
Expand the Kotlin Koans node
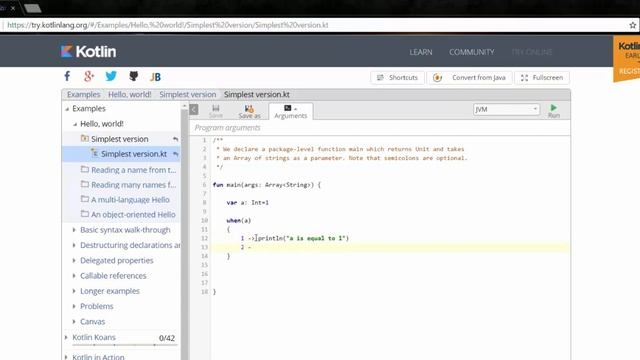click(x=66, y=337)
